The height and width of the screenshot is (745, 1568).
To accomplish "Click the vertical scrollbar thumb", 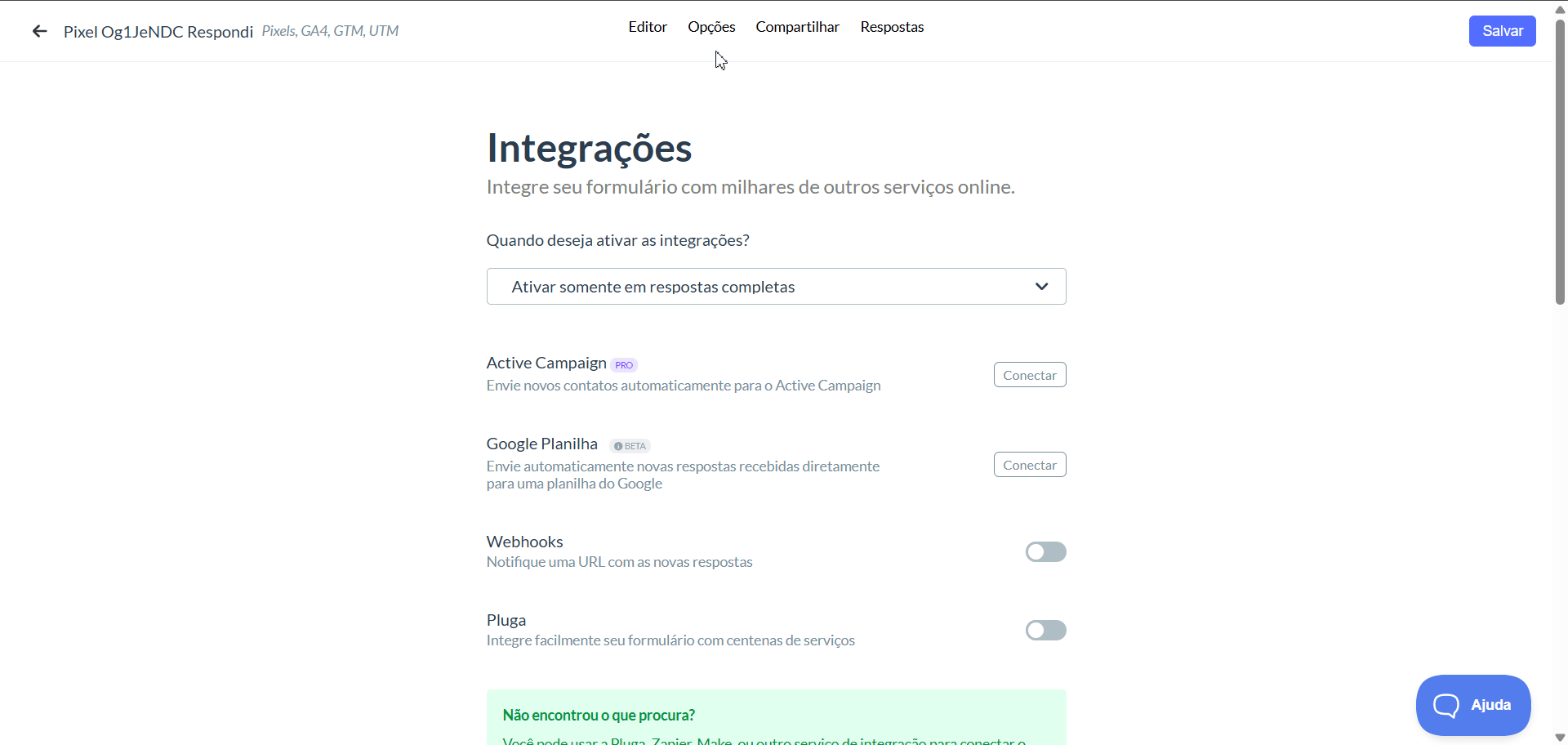I will [1560, 162].
